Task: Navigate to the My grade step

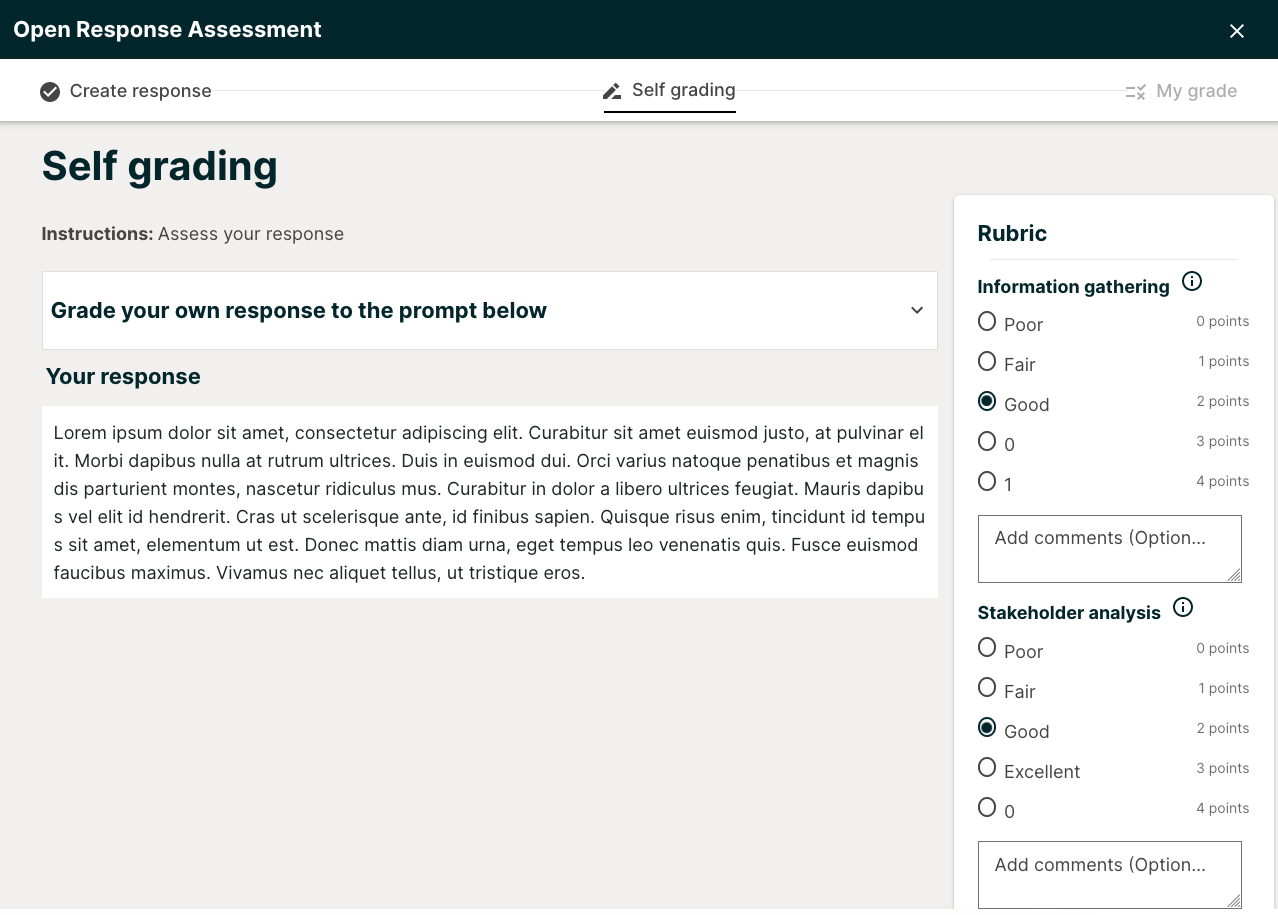Action: point(1196,91)
